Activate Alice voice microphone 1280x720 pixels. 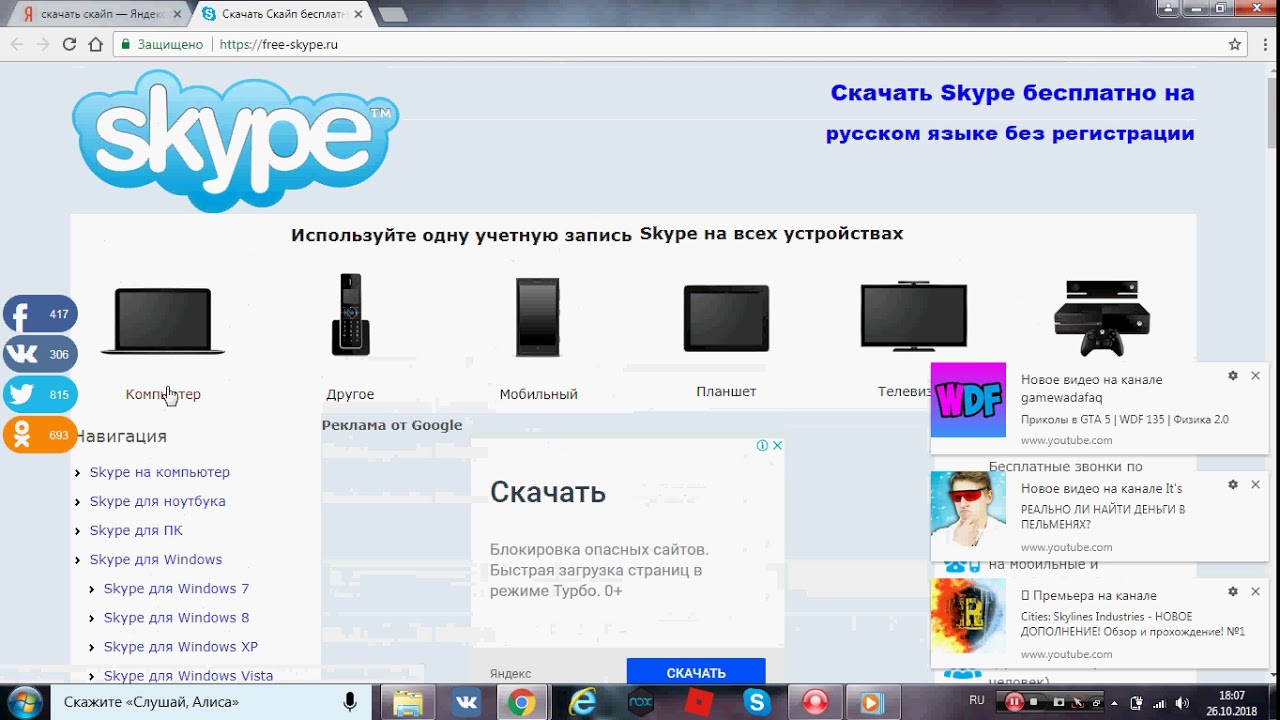coord(350,702)
